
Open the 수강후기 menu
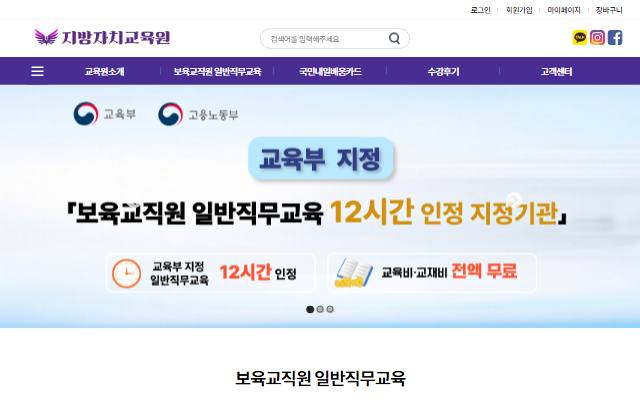tap(443, 71)
